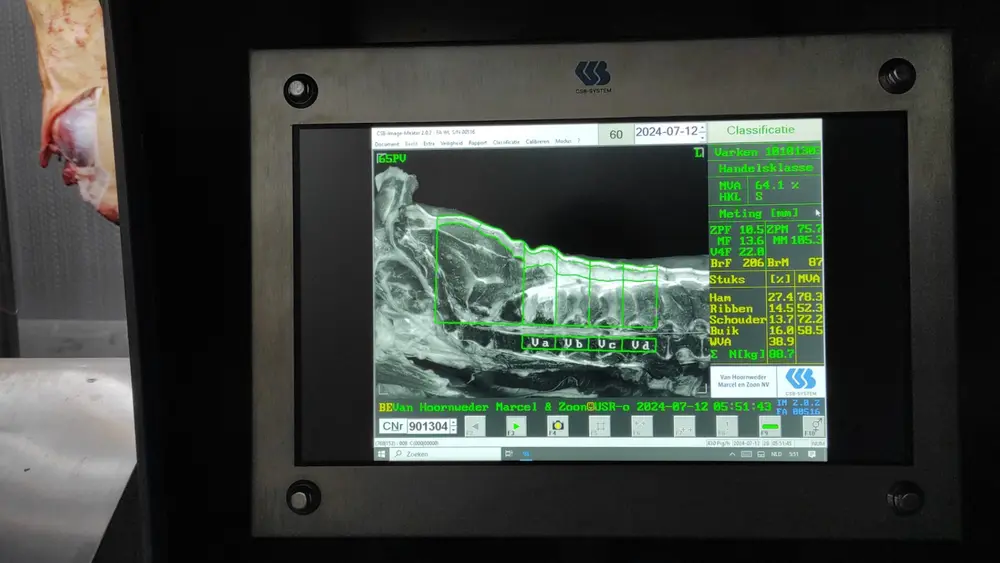1000x563 pixels.
Task: Open the notification center icon
Action: 812,454
